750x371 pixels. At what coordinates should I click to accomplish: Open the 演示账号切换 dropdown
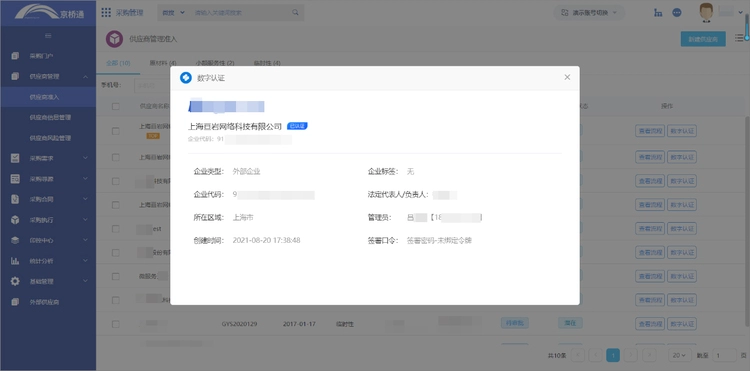(x=589, y=13)
